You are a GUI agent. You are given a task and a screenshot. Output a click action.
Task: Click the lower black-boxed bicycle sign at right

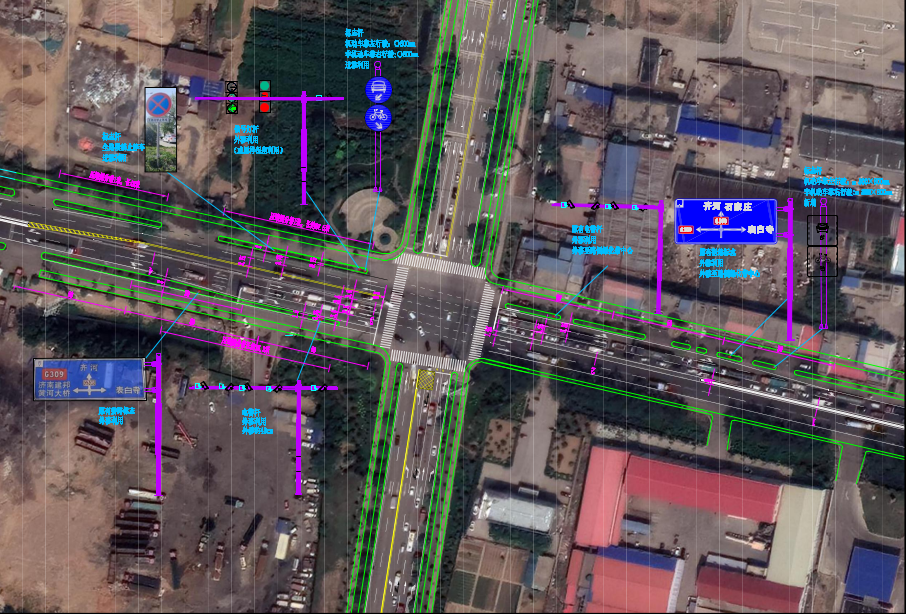pyautogui.click(x=822, y=262)
